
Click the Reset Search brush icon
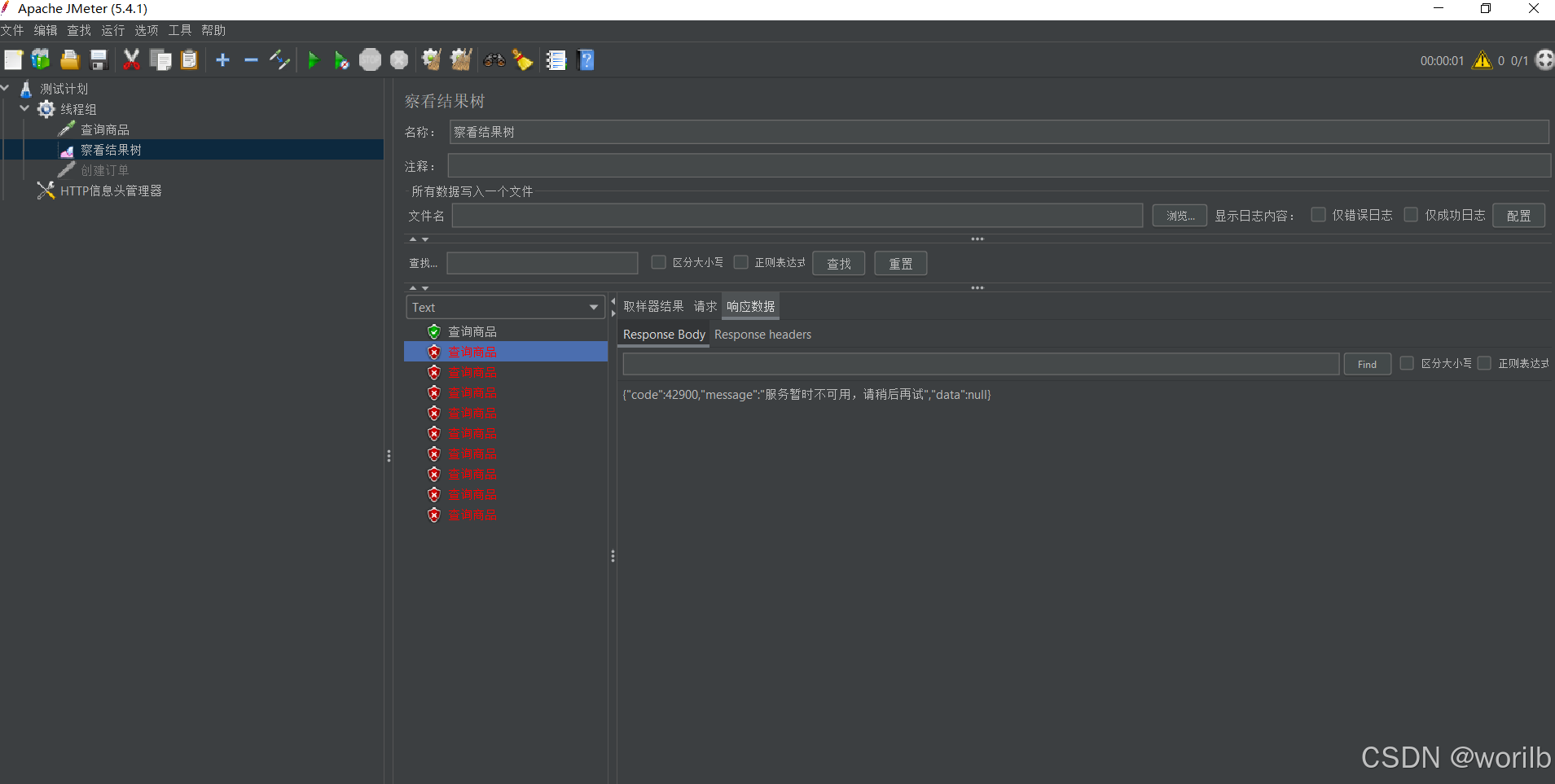point(522,60)
